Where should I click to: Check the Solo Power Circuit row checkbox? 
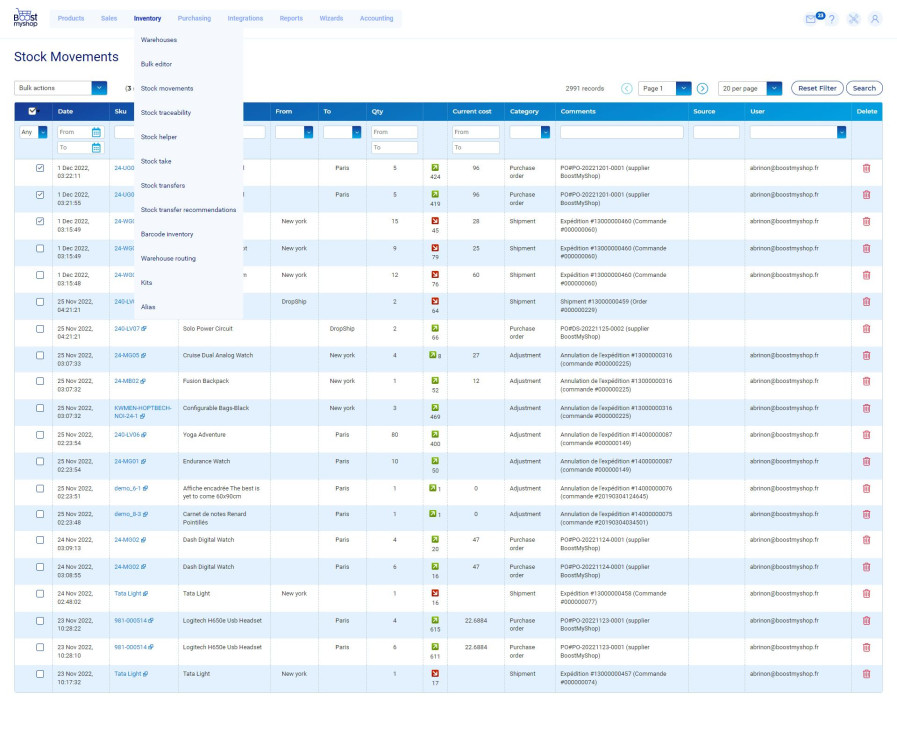[40, 328]
